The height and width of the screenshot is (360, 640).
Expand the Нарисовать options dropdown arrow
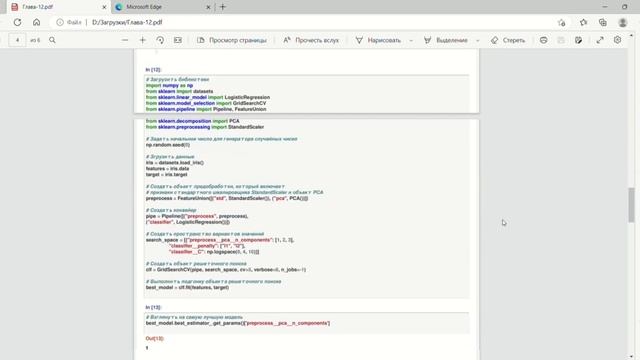tap(411, 40)
